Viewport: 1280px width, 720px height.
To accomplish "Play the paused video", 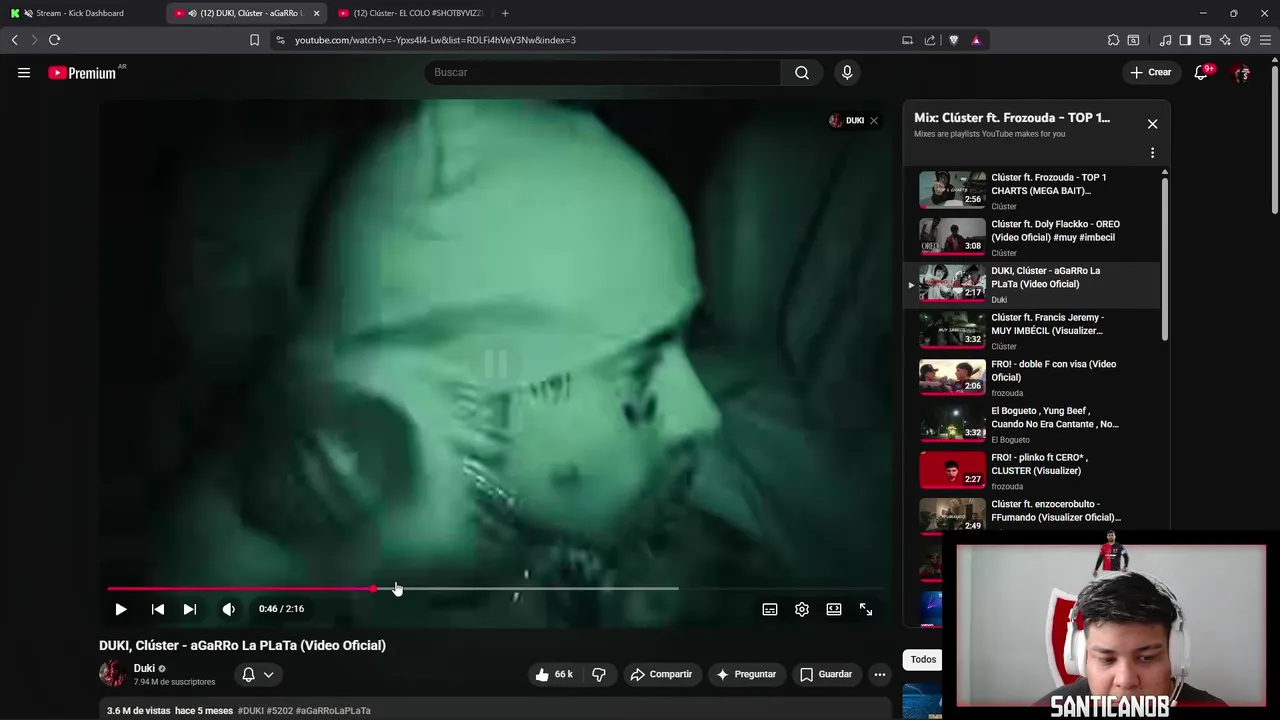I will pos(121,609).
